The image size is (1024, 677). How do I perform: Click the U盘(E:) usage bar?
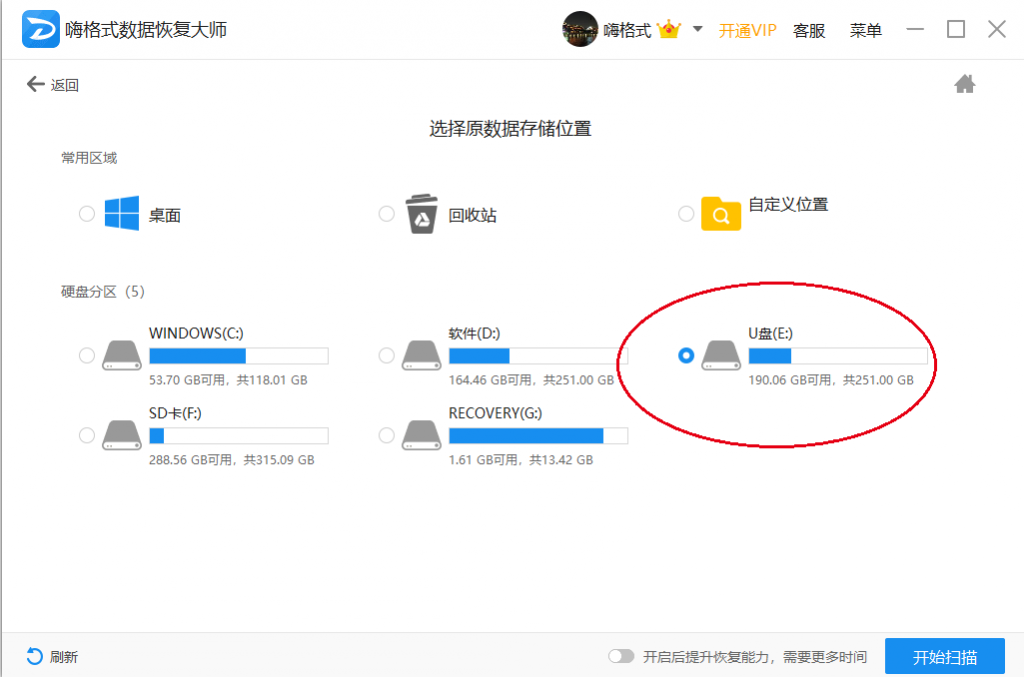pos(838,356)
